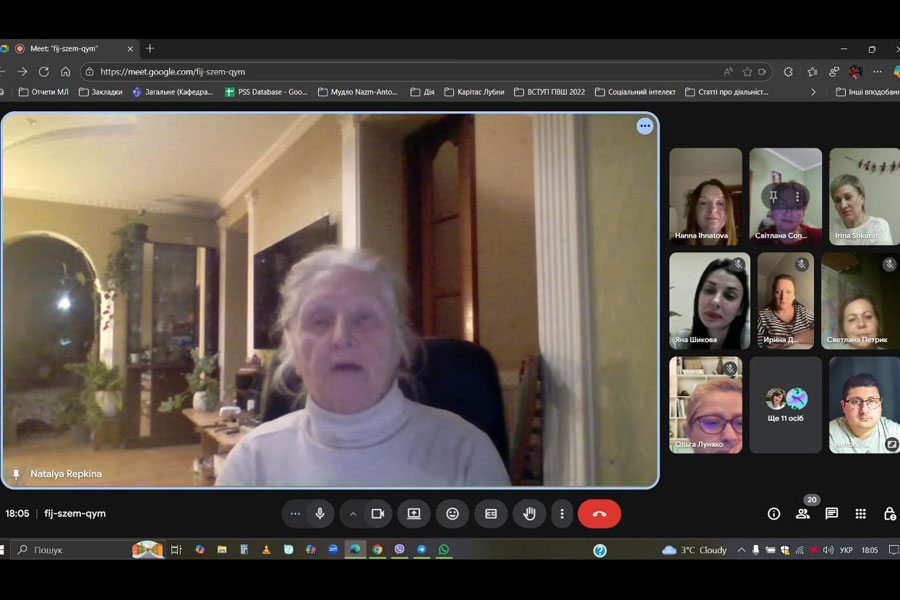Open the read aloud icon in address bar

728,72
